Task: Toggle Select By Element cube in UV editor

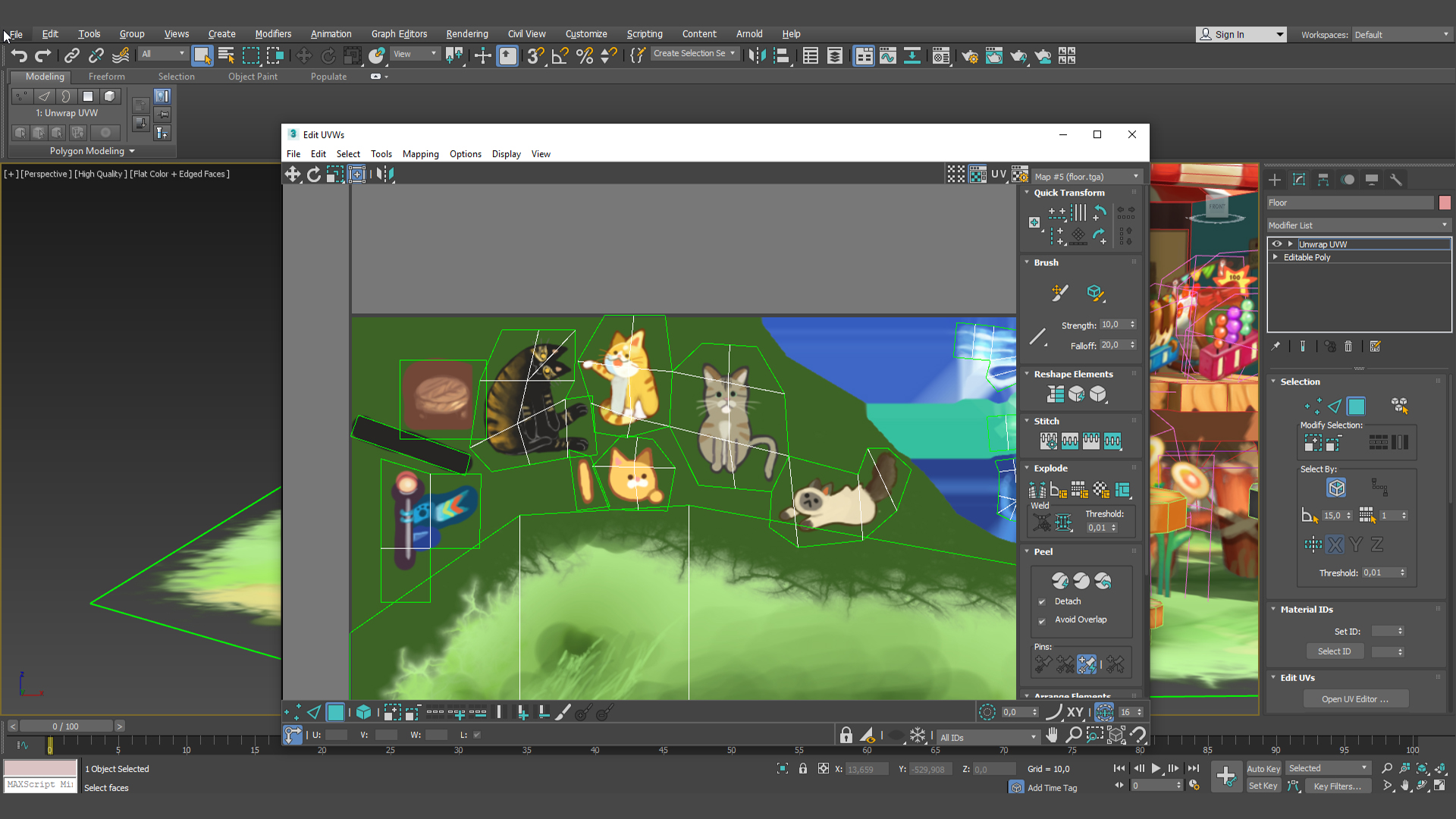Action: pos(364,713)
